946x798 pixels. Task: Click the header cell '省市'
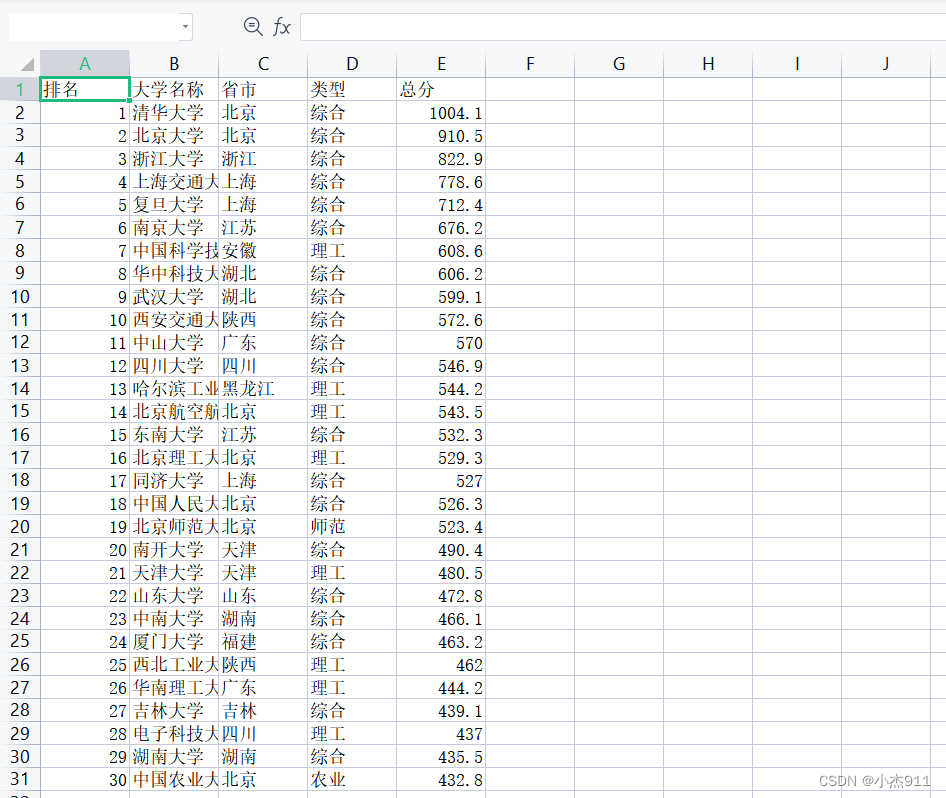263,89
